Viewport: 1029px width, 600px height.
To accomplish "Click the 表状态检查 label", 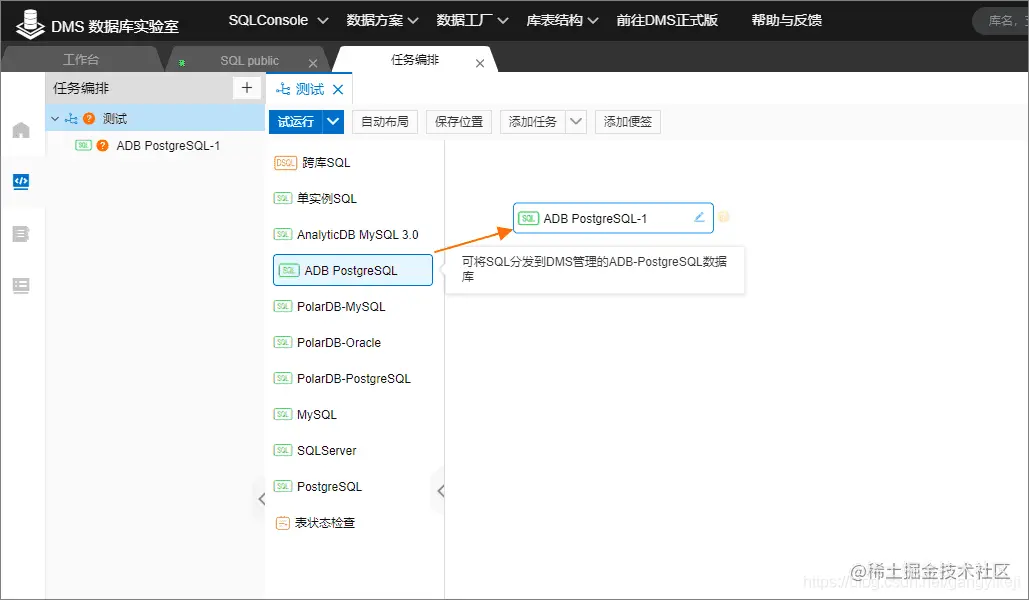I will pos(325,523).
